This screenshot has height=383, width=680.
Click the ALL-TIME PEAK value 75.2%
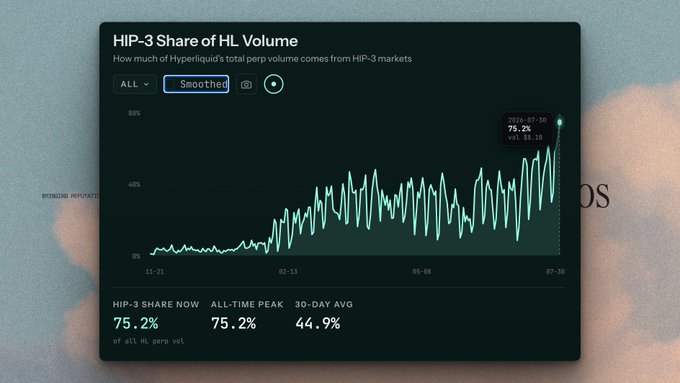[233, 324]
